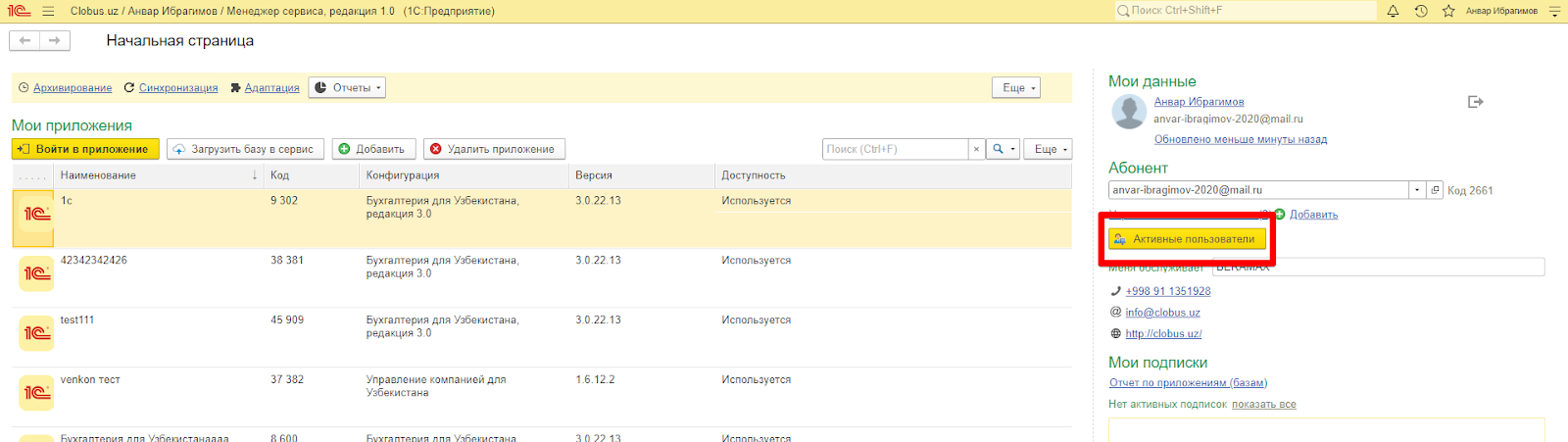This screenshot has height=442, width=1568.
Task: Expand the Отчеты dropdown
Action: click(347, 88)
